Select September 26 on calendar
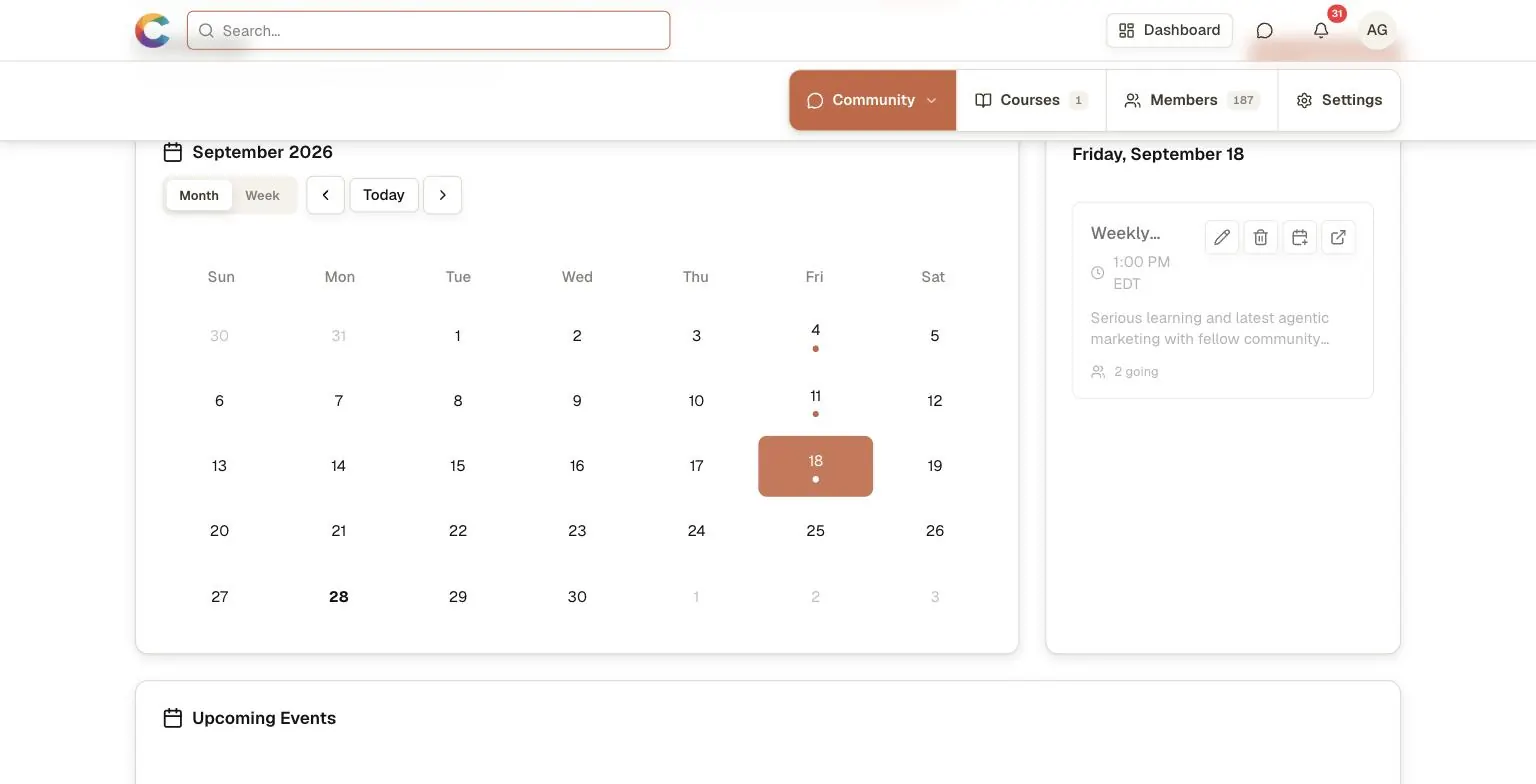The image size is (1536, 784). 934,531
